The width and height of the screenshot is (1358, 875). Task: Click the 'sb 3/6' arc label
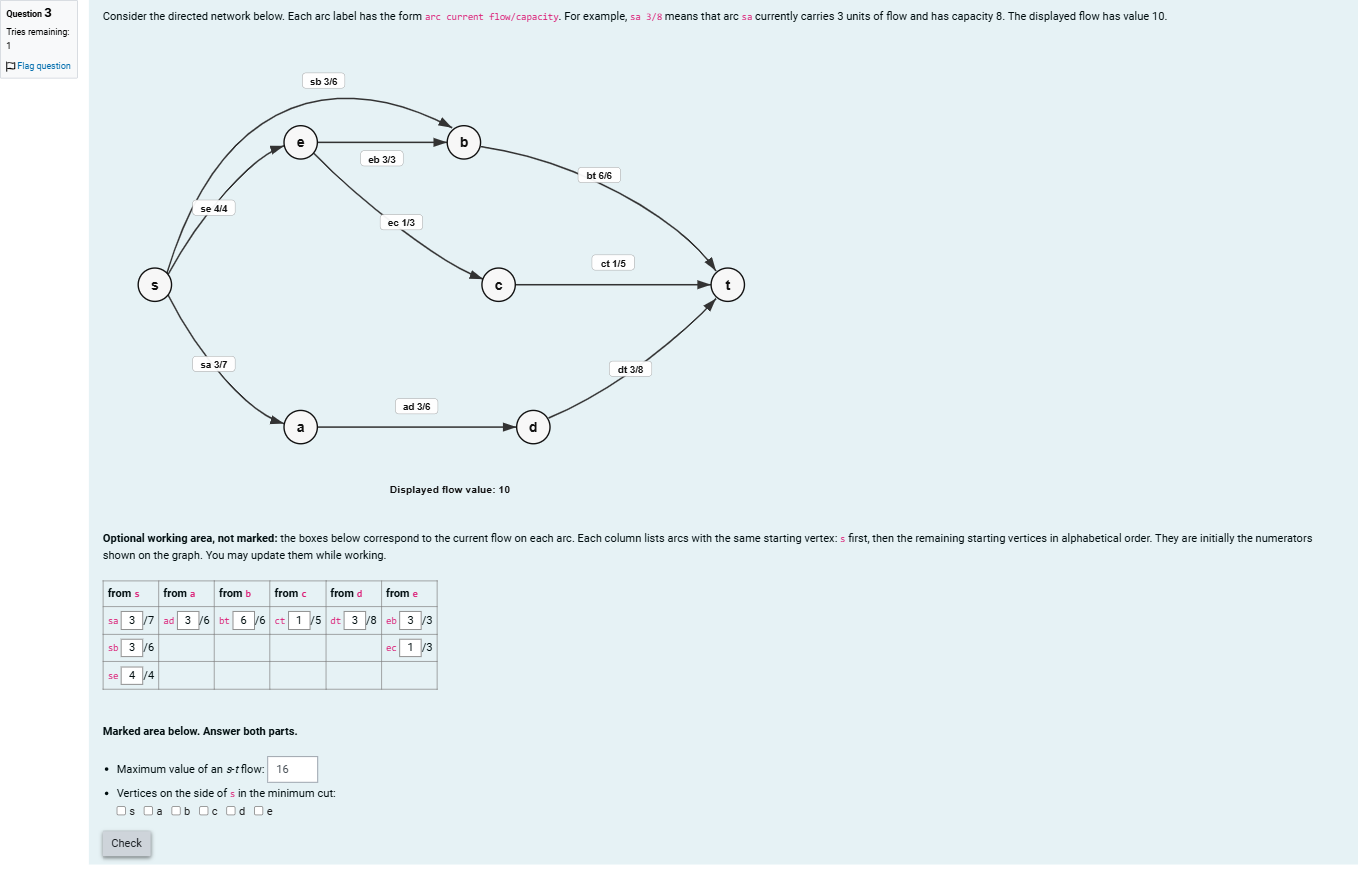[323, 81]
